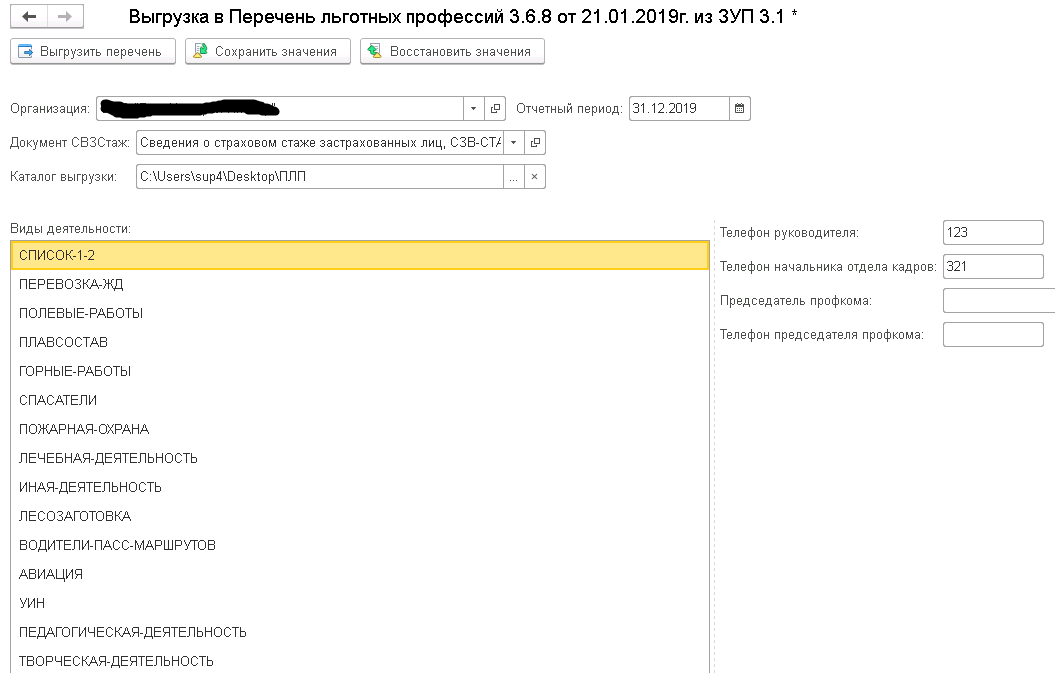Select ПОЛЕВЫЕ-РАБОТЫ row

point(360,314)
